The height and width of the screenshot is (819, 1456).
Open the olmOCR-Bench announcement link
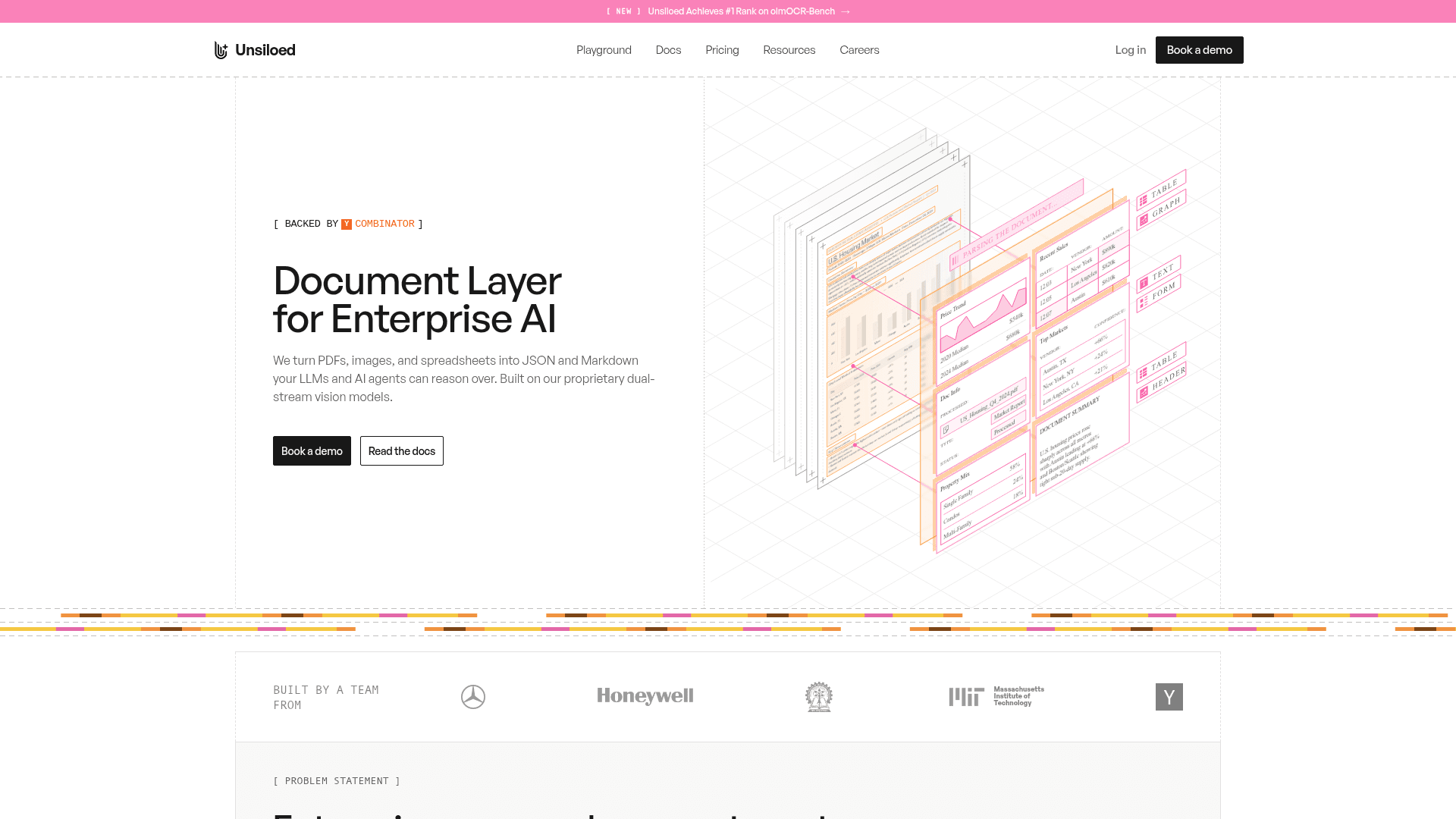point(741,11)
